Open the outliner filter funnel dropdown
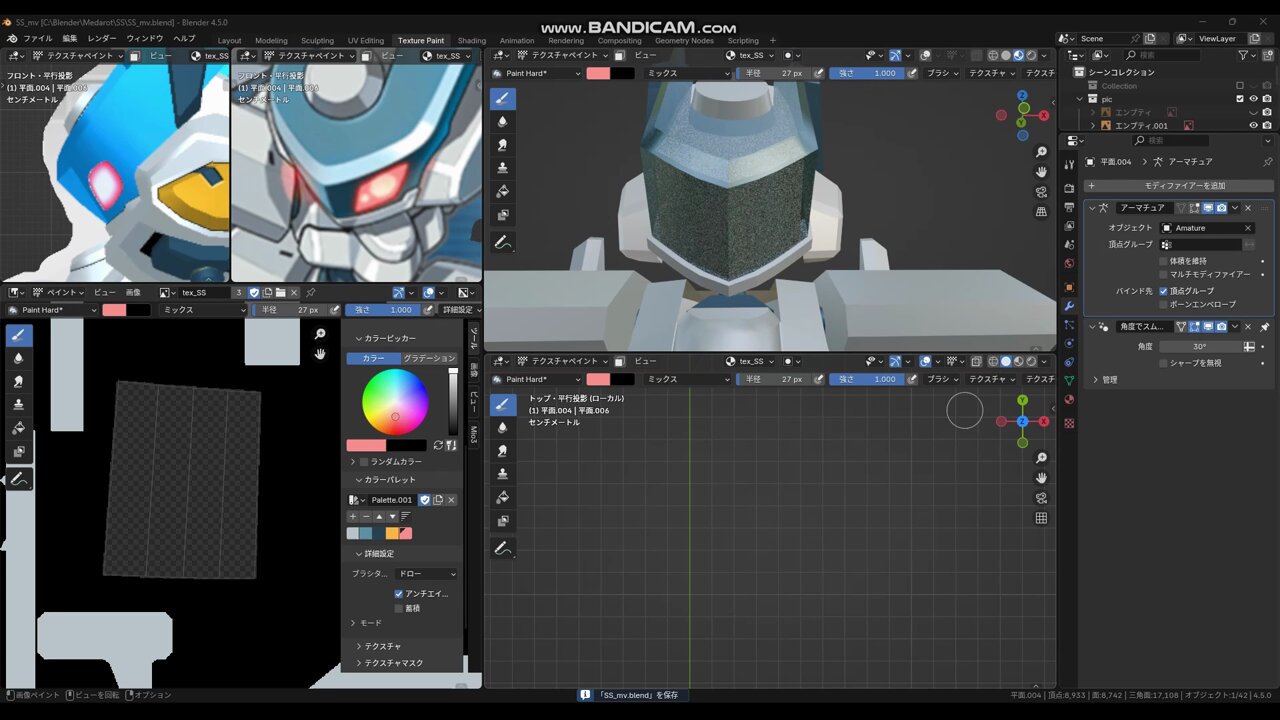The width and height of the screenshot is (1280, 720). pos(1247,55)
